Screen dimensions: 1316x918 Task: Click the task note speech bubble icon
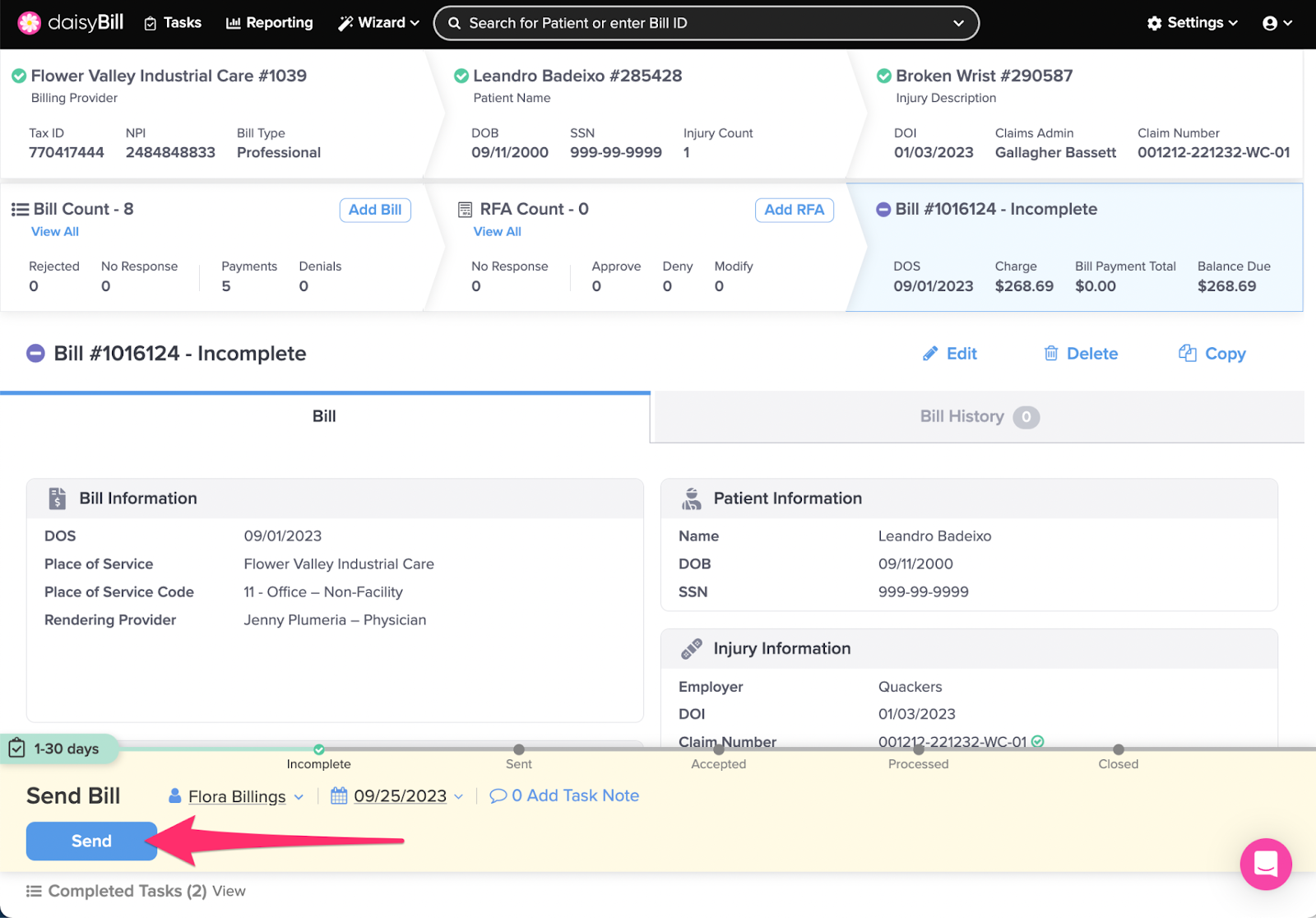coord(498,795)
